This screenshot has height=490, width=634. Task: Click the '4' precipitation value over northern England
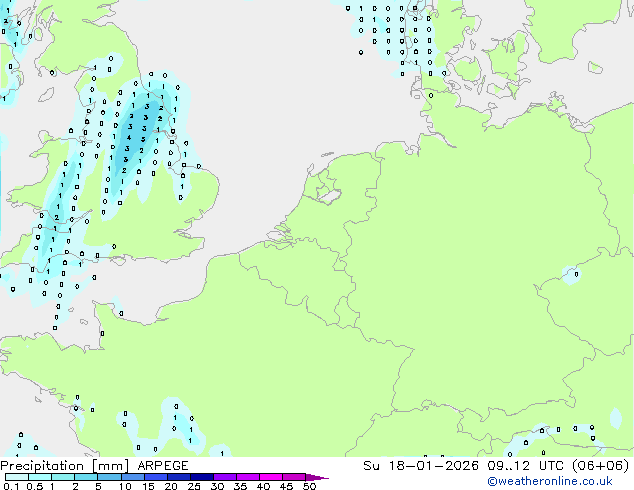[x=129, y=138]
